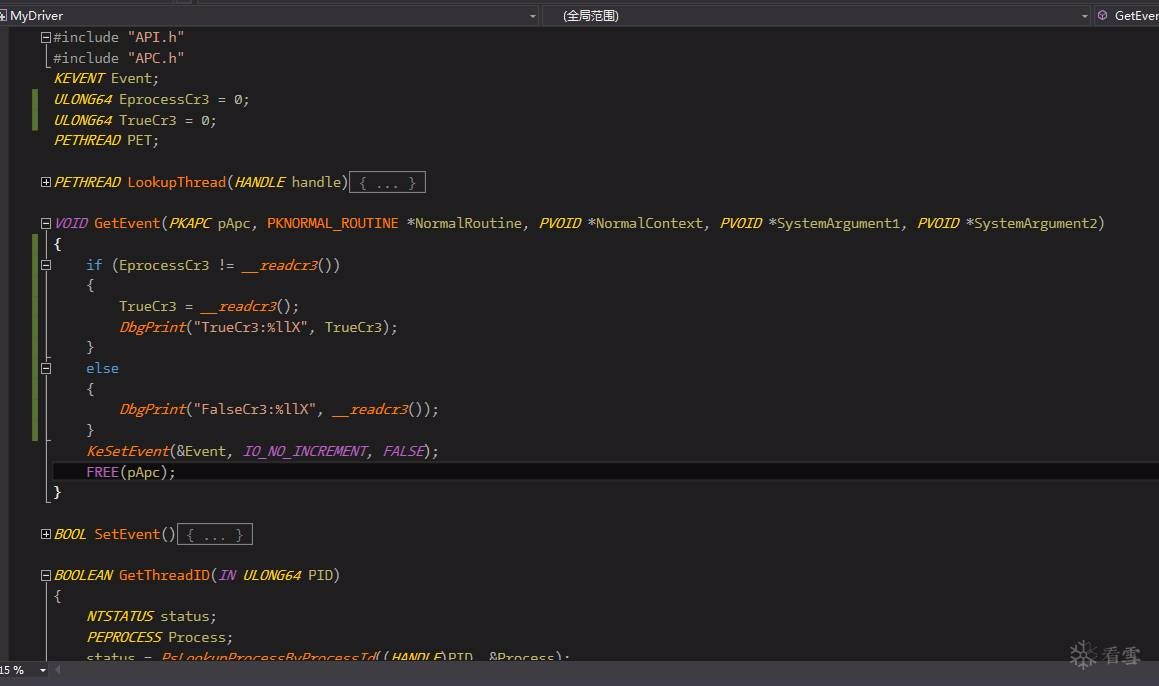
Task: Click the KeSetEvent function call
Action: pos(128,451)
